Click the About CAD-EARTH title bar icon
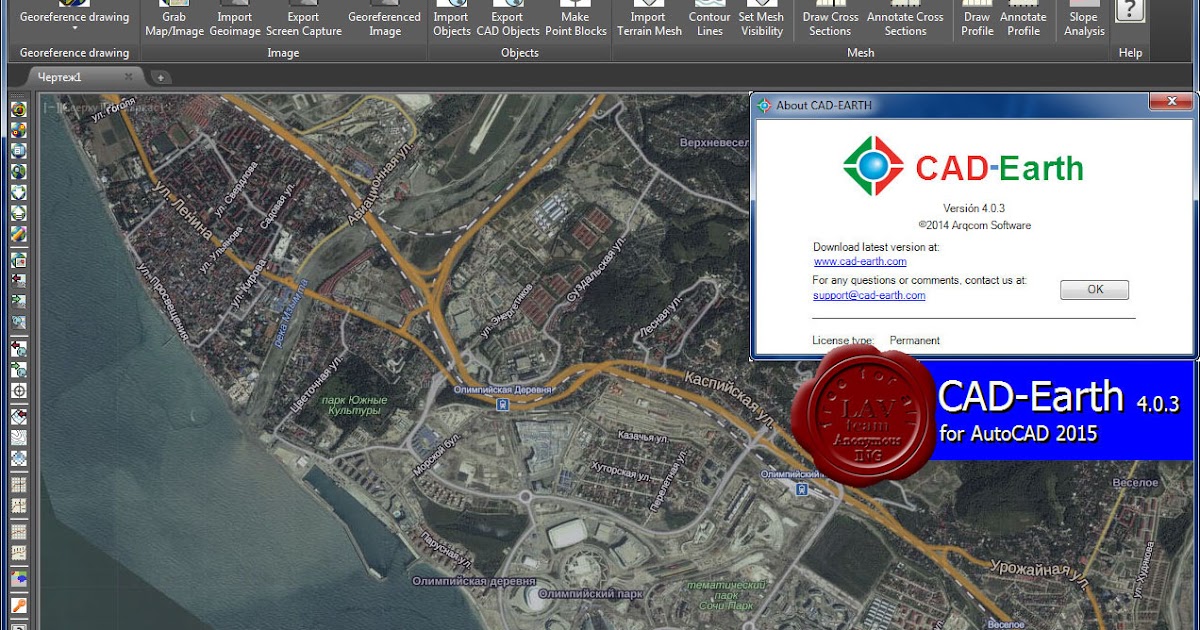The image size is (1200, 630). (765, 105)
